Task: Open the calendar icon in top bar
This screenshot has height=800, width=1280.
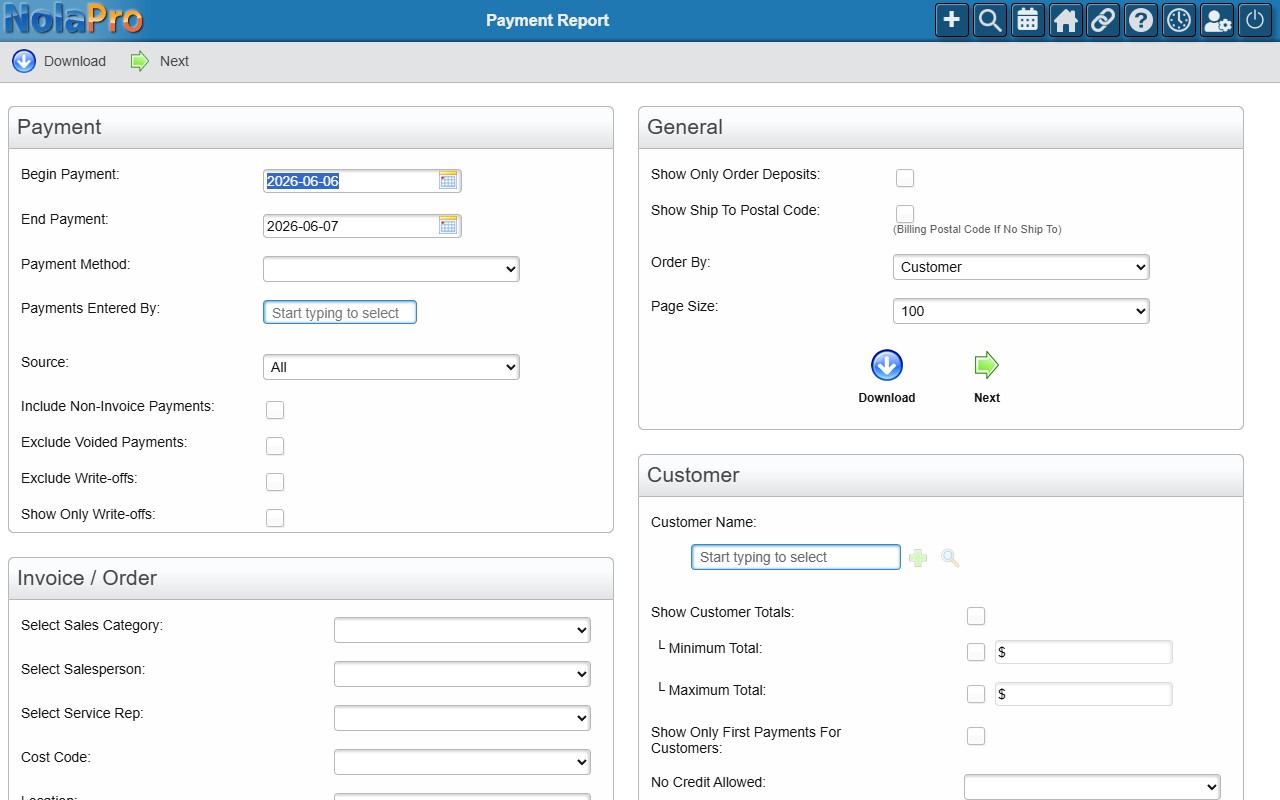Action: pyautogui.click(x=1028, y=20)
